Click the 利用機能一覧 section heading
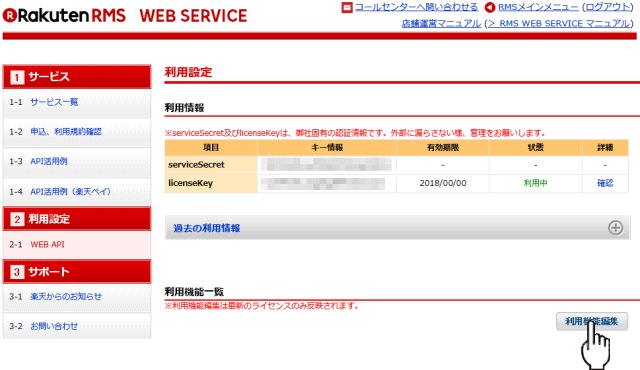Screen dimensions: 640x370 [194, 292]
